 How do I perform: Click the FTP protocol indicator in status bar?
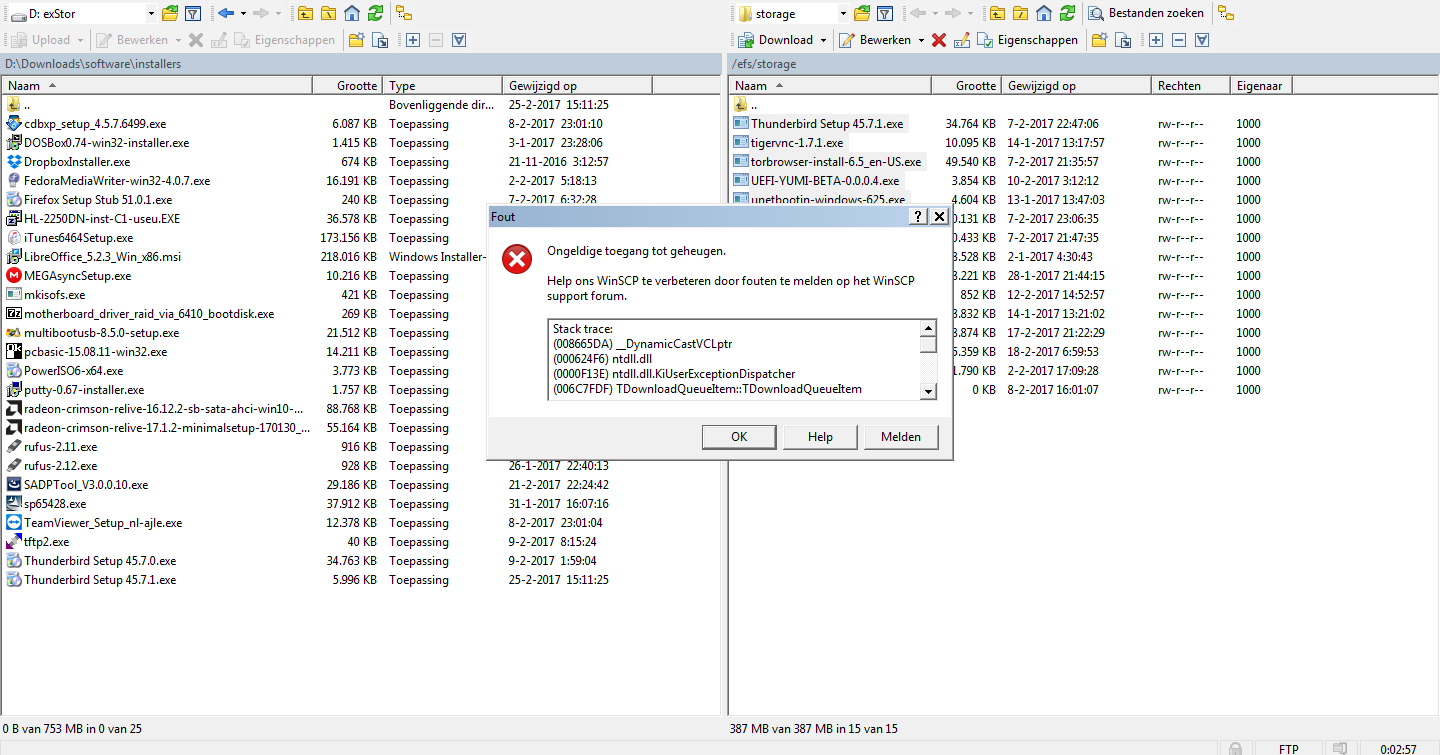pos(1288,748)
